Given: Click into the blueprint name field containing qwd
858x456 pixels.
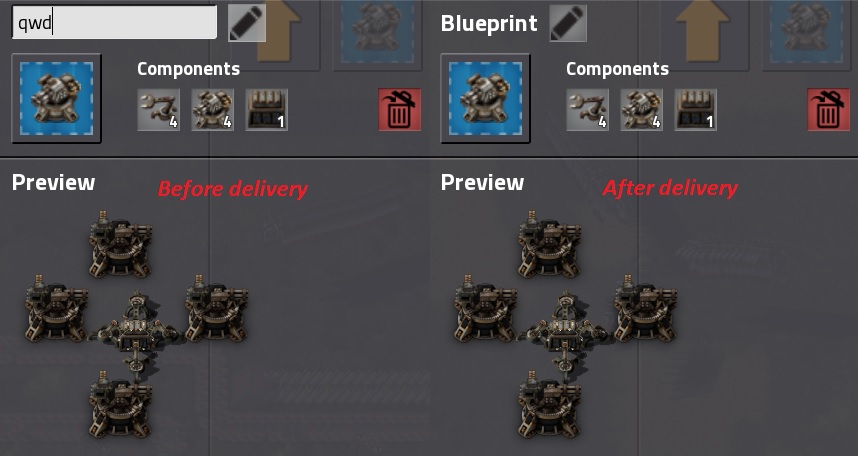Looking at the screenshot, I should 114,22.
